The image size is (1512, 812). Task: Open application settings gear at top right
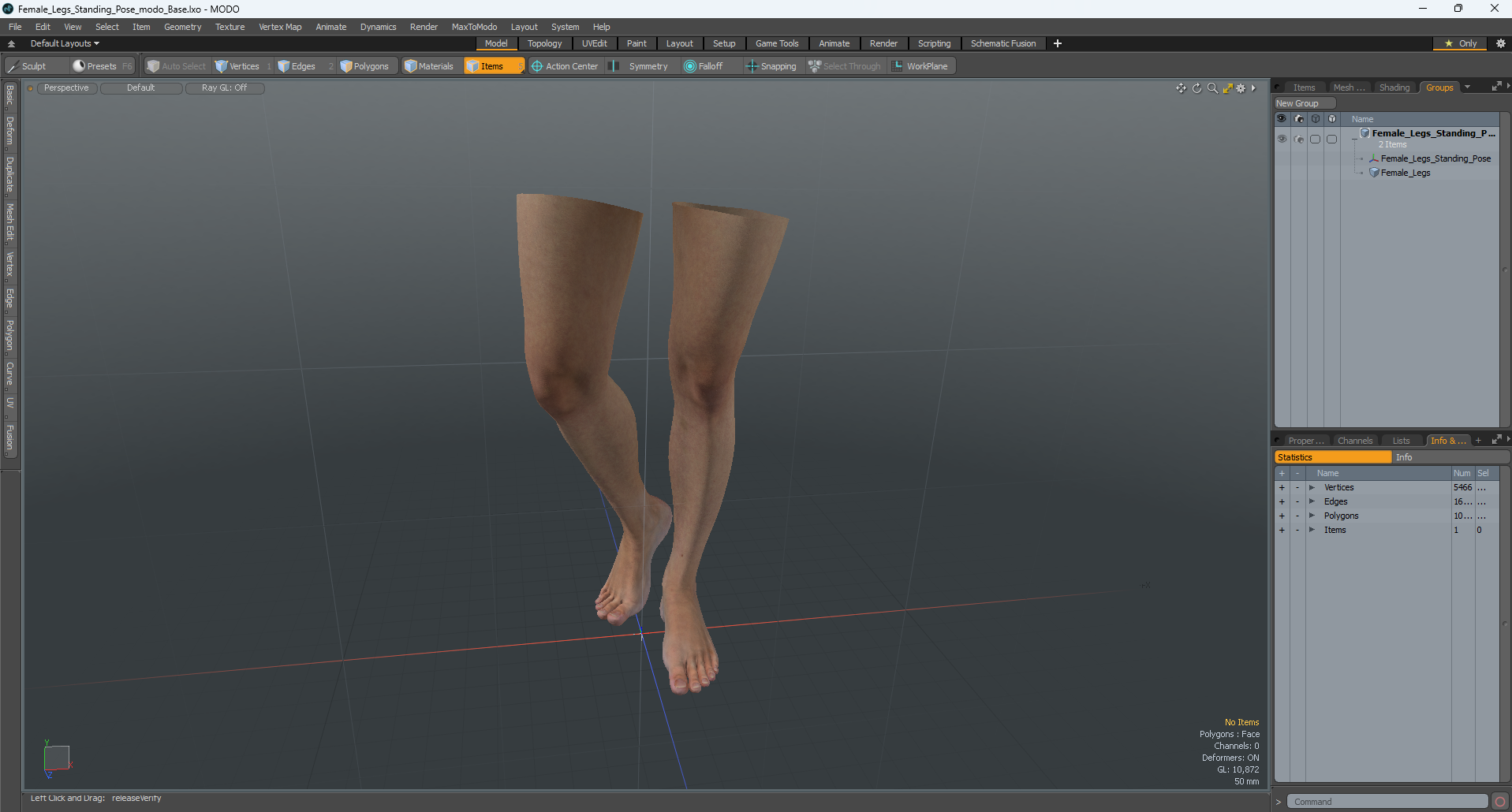click(x=1501, y=43)
